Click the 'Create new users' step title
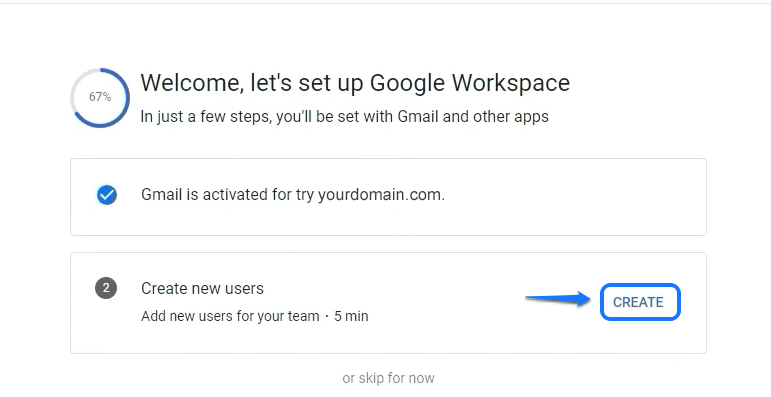Screen dimensions: 771x397 (x=203, y=288)
